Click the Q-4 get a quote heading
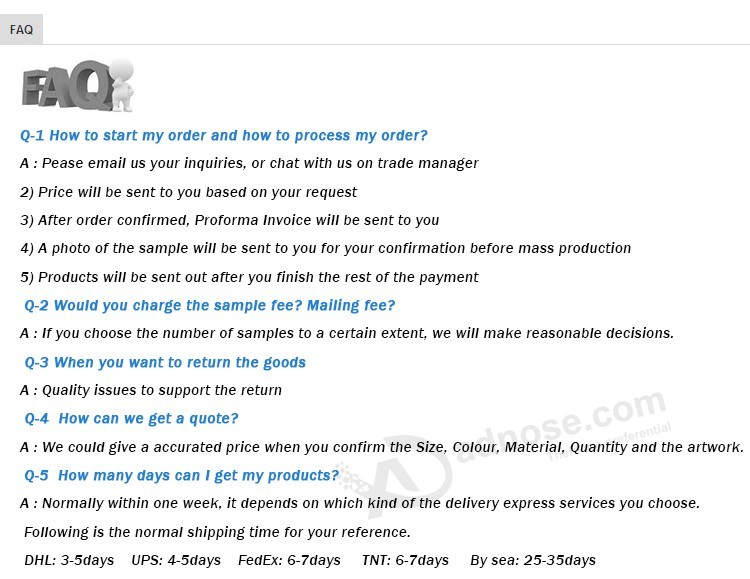Image resolution: width=750 pixels, height=579 pixels. click(131, 419)
